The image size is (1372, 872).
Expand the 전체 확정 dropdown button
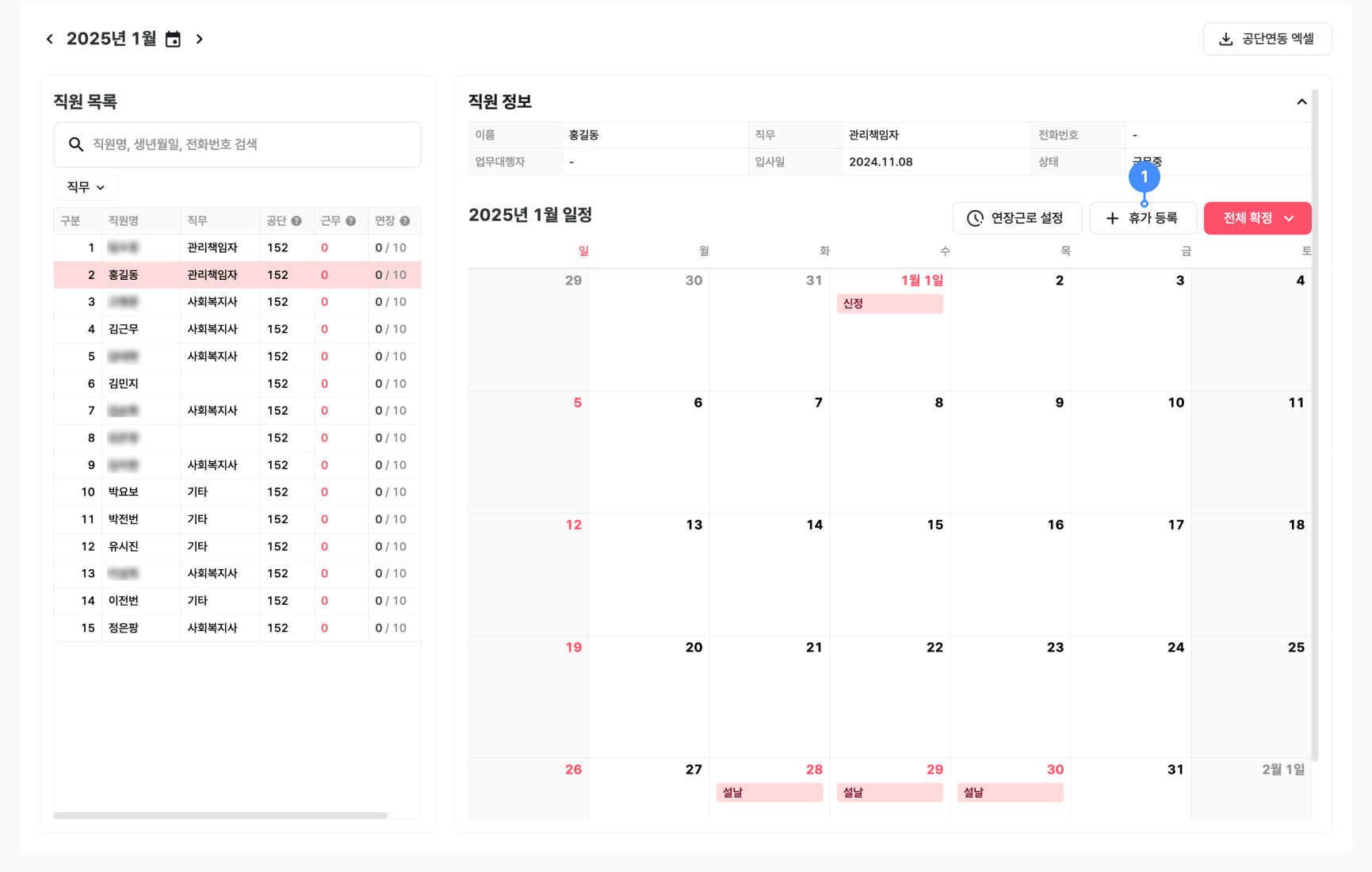[1289, 219]
